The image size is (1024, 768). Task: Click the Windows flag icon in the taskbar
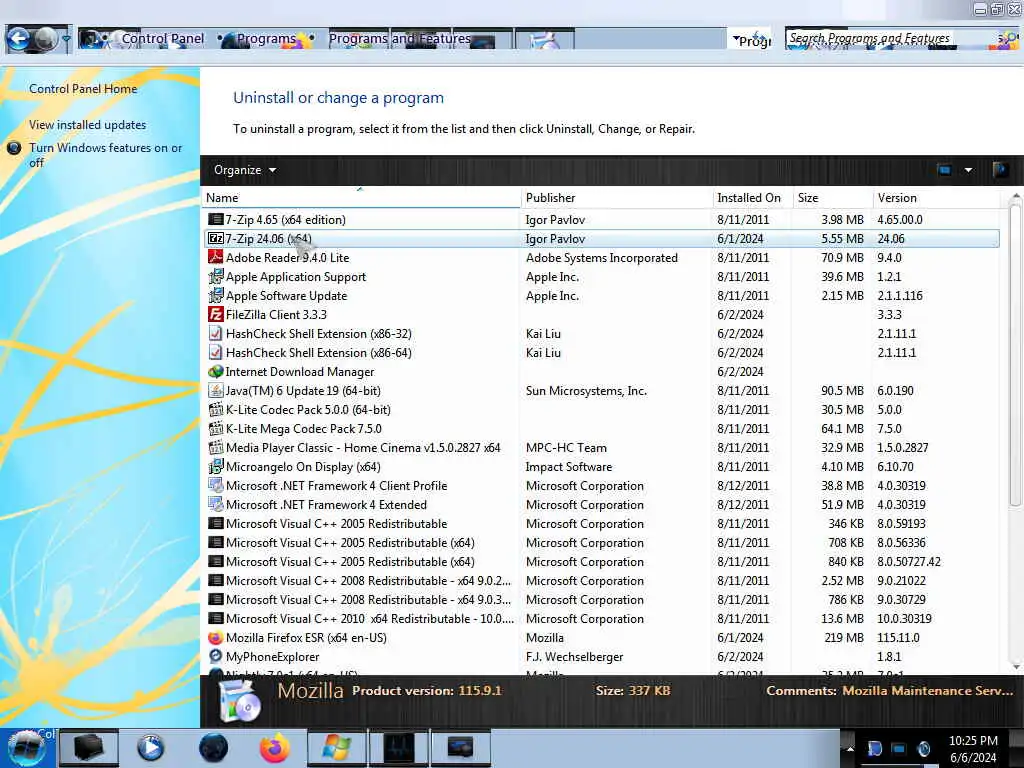[x=336, y=748]
